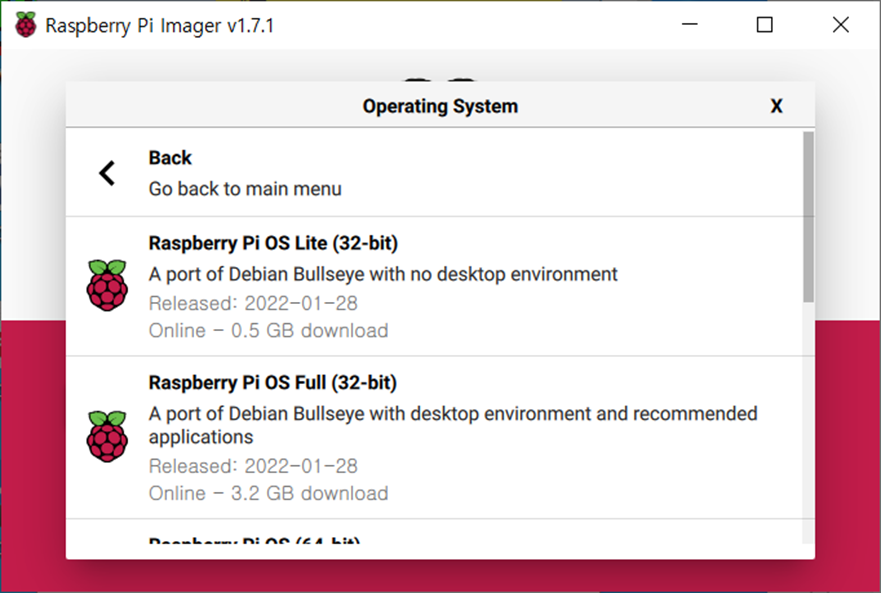Click the back arrow chevron icon
This screenshot has width=881, height=593.
(107, 173)
